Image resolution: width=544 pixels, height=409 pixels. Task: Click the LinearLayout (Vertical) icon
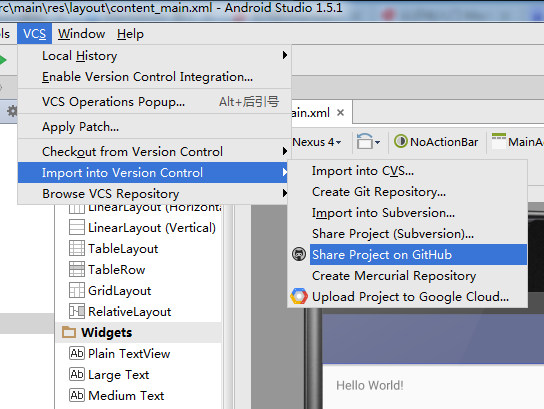click(77, 228)
